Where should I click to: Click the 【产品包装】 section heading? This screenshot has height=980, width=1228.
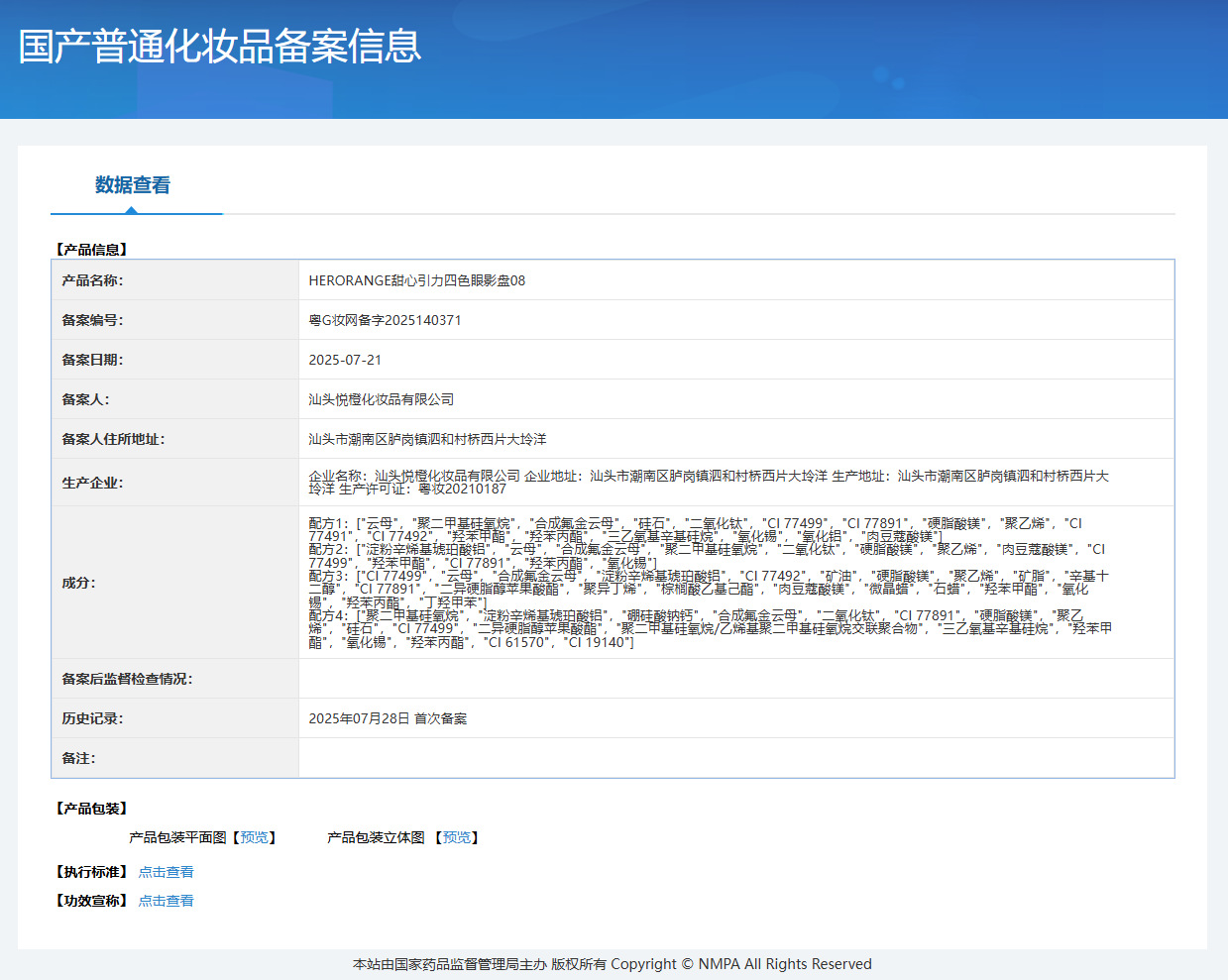tap(91, 809)
